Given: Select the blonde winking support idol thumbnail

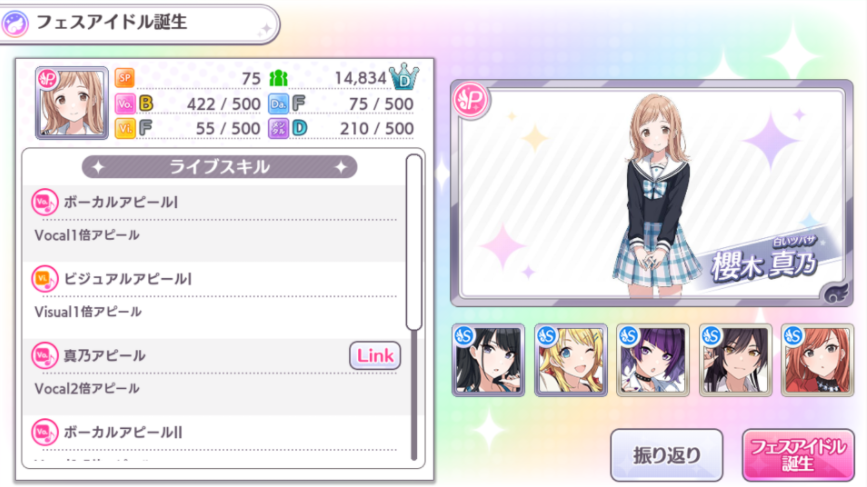Looking at the screenshot, I should click(571, 360).
